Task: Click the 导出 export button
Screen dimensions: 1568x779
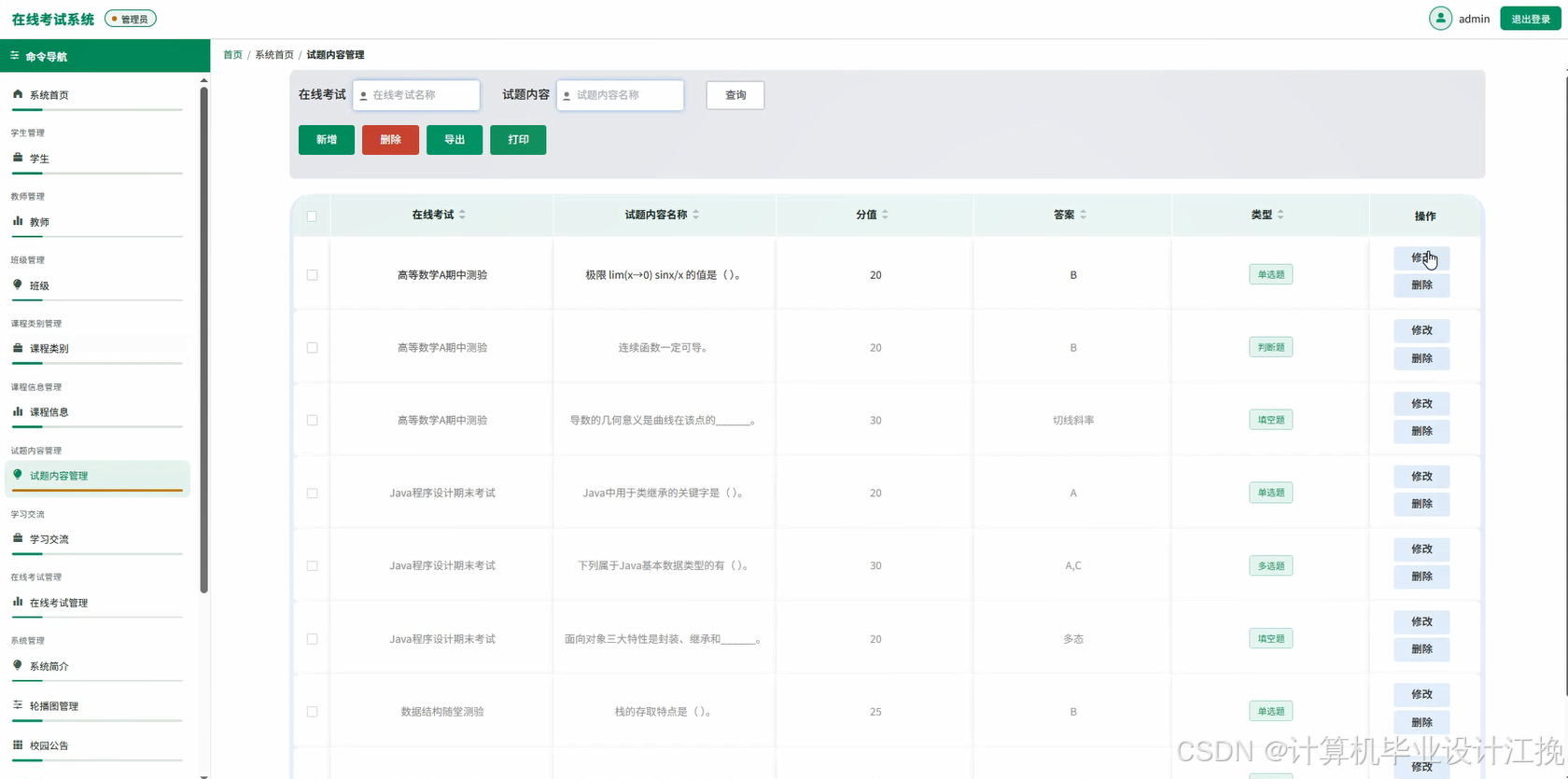Action: coord(455,140)
